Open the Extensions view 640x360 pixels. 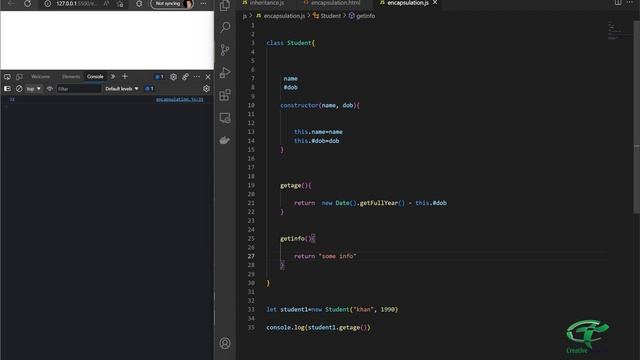(225, 95)
